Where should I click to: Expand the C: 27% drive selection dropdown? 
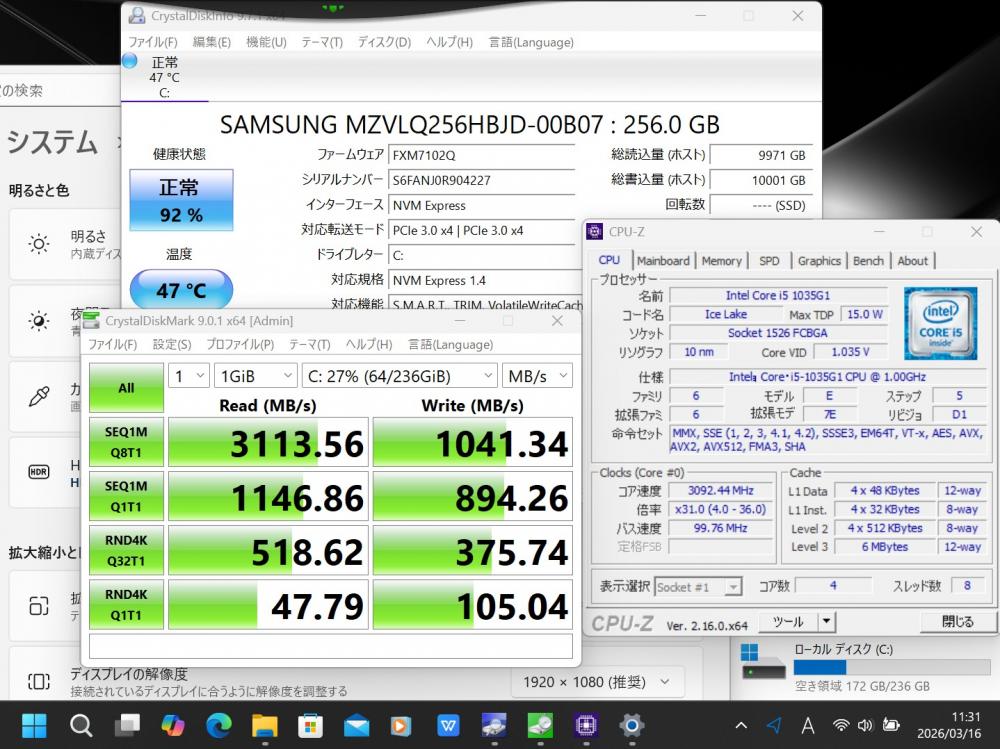pyautogui.click(x=398, y=376)
